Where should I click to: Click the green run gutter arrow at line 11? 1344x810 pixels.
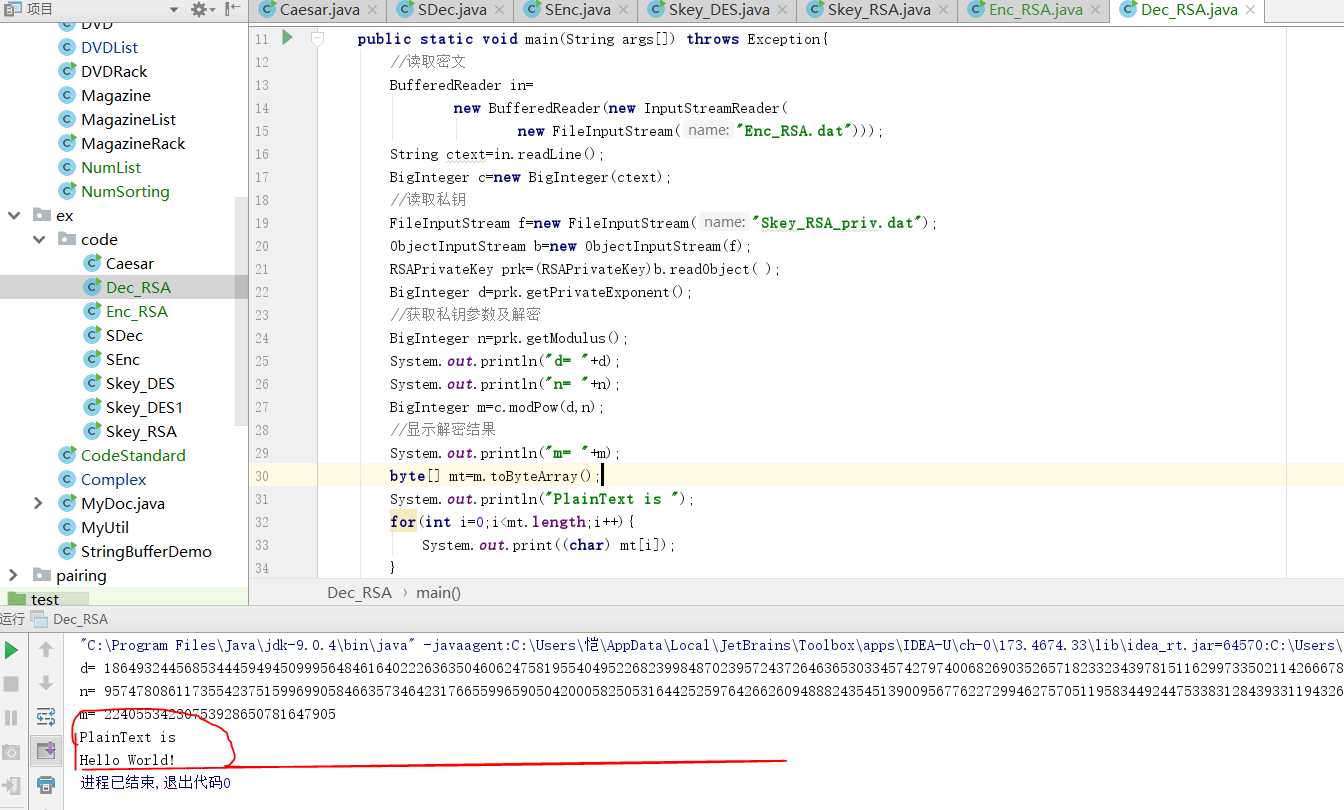[287, 38]
